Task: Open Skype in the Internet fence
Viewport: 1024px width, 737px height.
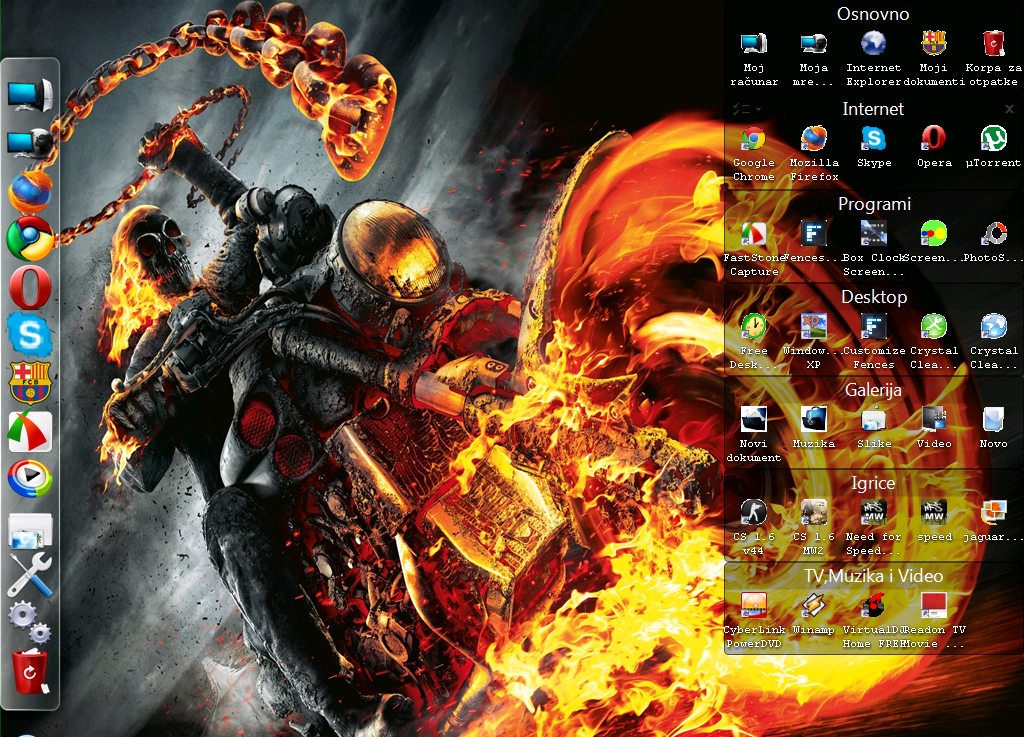Action: [x=873, y=139]
